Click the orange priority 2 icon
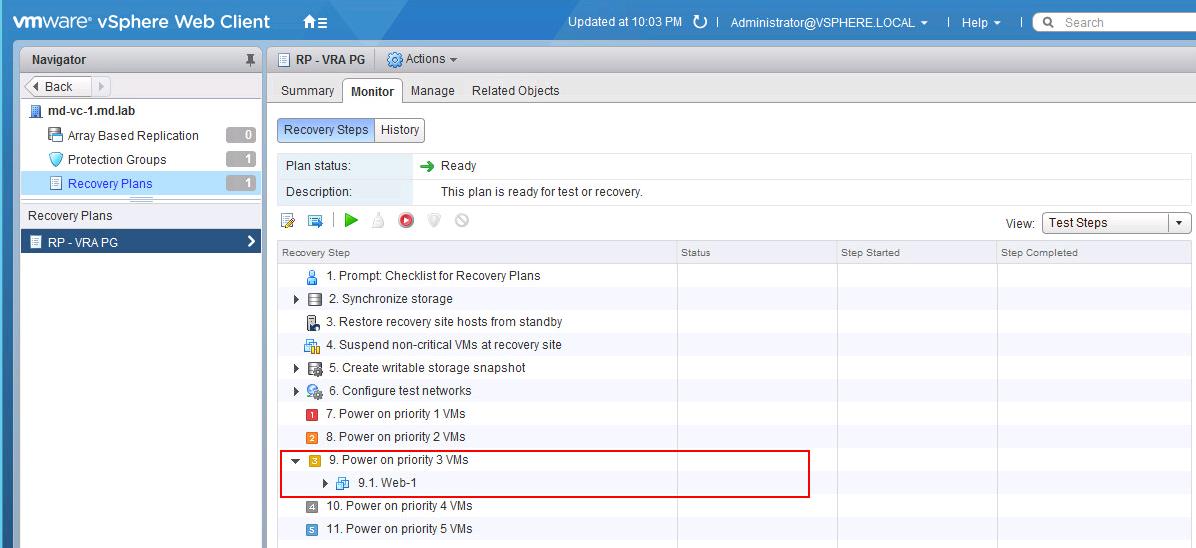1196x548 pixels. (x=311, y=438)
